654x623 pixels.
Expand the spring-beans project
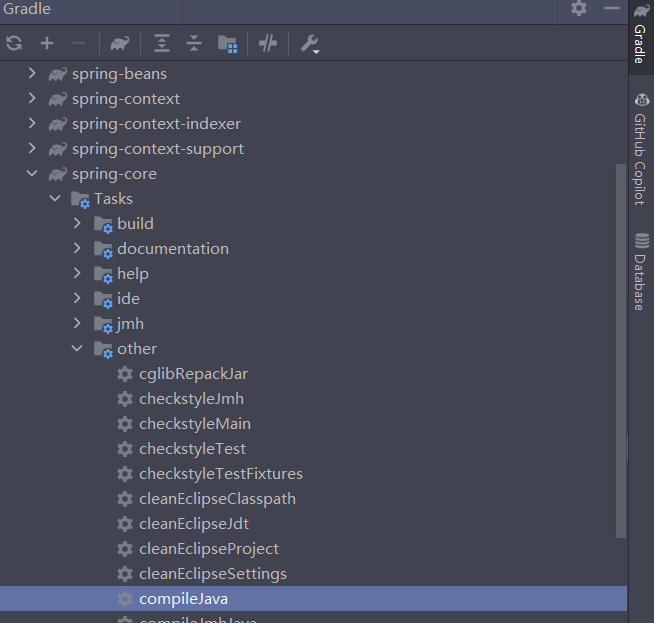[32, 73]
